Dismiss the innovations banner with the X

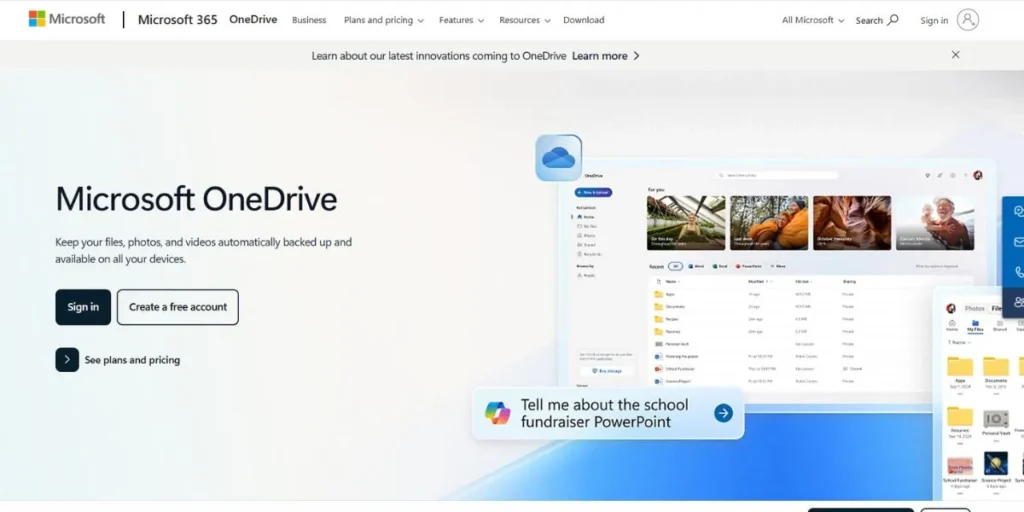(955, 55)
